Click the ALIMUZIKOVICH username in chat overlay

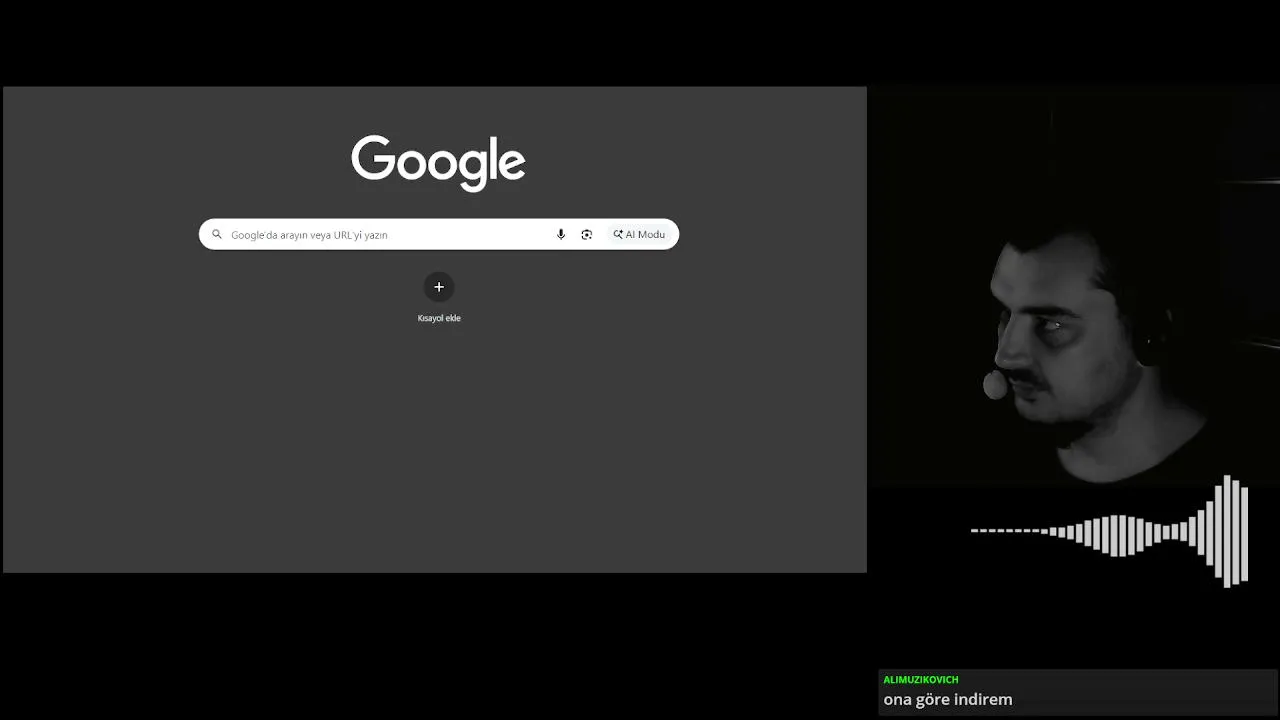[x=921, y=680]
